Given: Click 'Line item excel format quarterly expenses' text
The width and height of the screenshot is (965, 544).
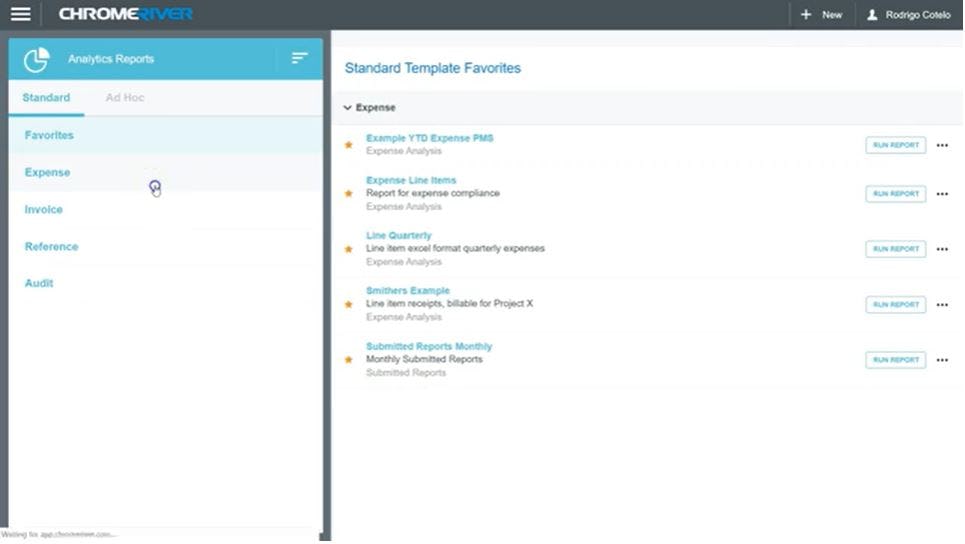Looking at the screenshot, I should [x=455, y=249].
